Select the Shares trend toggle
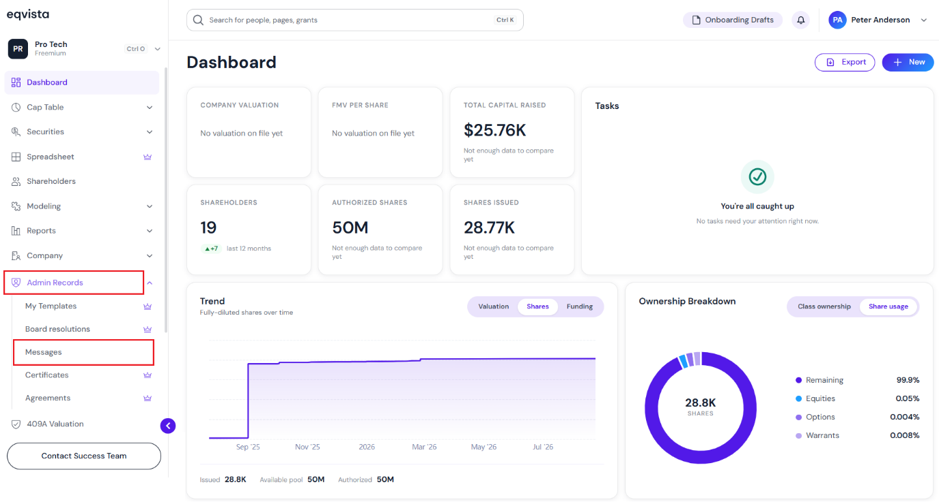The height and width of the screenshot is (504, 939). click(x=538, y=306)
